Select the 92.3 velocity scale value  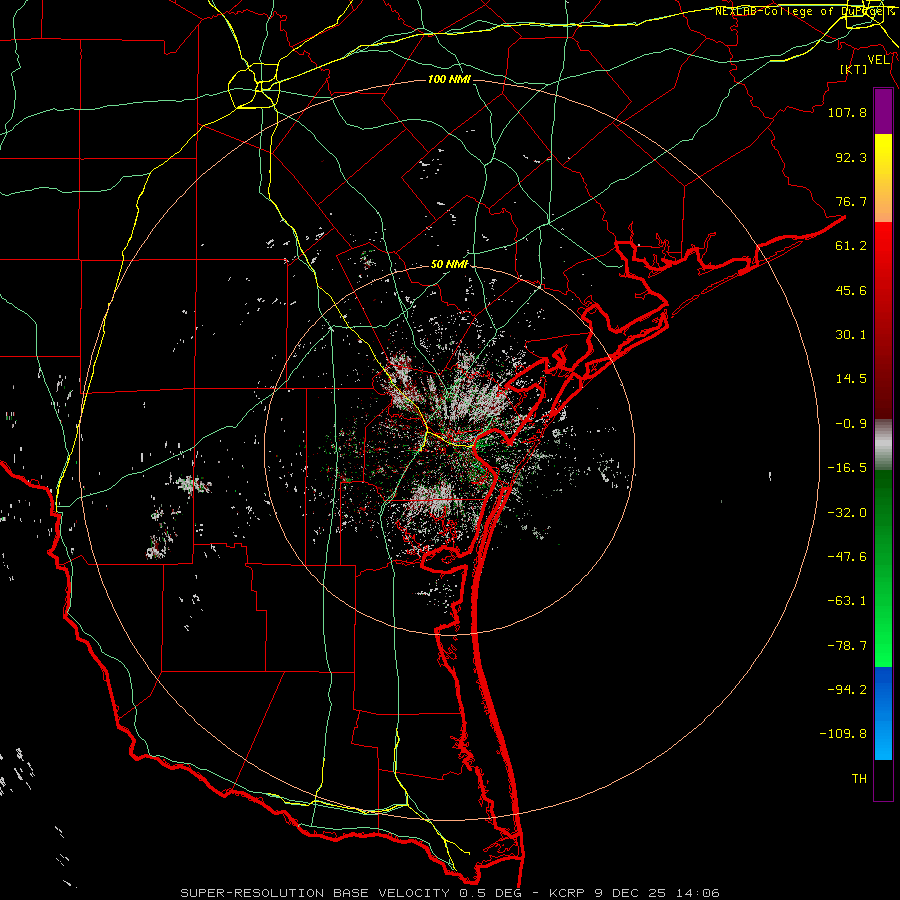pos(851,157)
